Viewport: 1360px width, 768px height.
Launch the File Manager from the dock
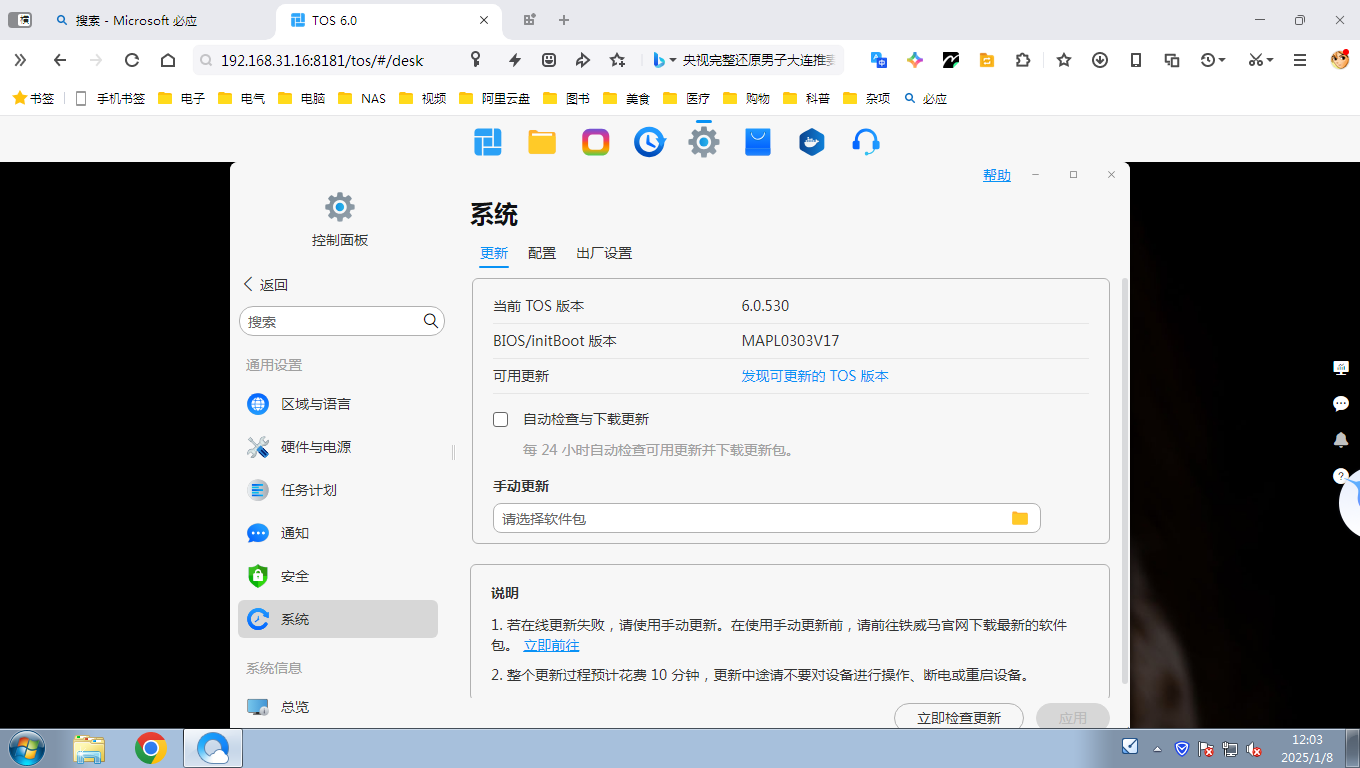[x=541, y=141]
